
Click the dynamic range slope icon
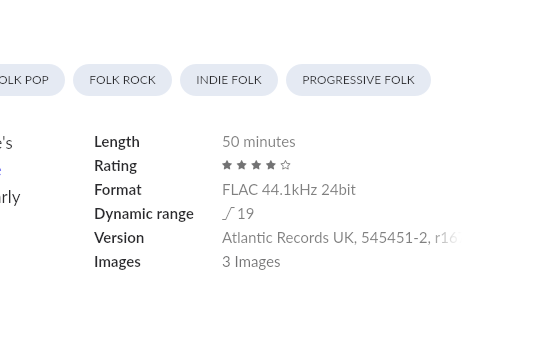click(x=228, y=214)
